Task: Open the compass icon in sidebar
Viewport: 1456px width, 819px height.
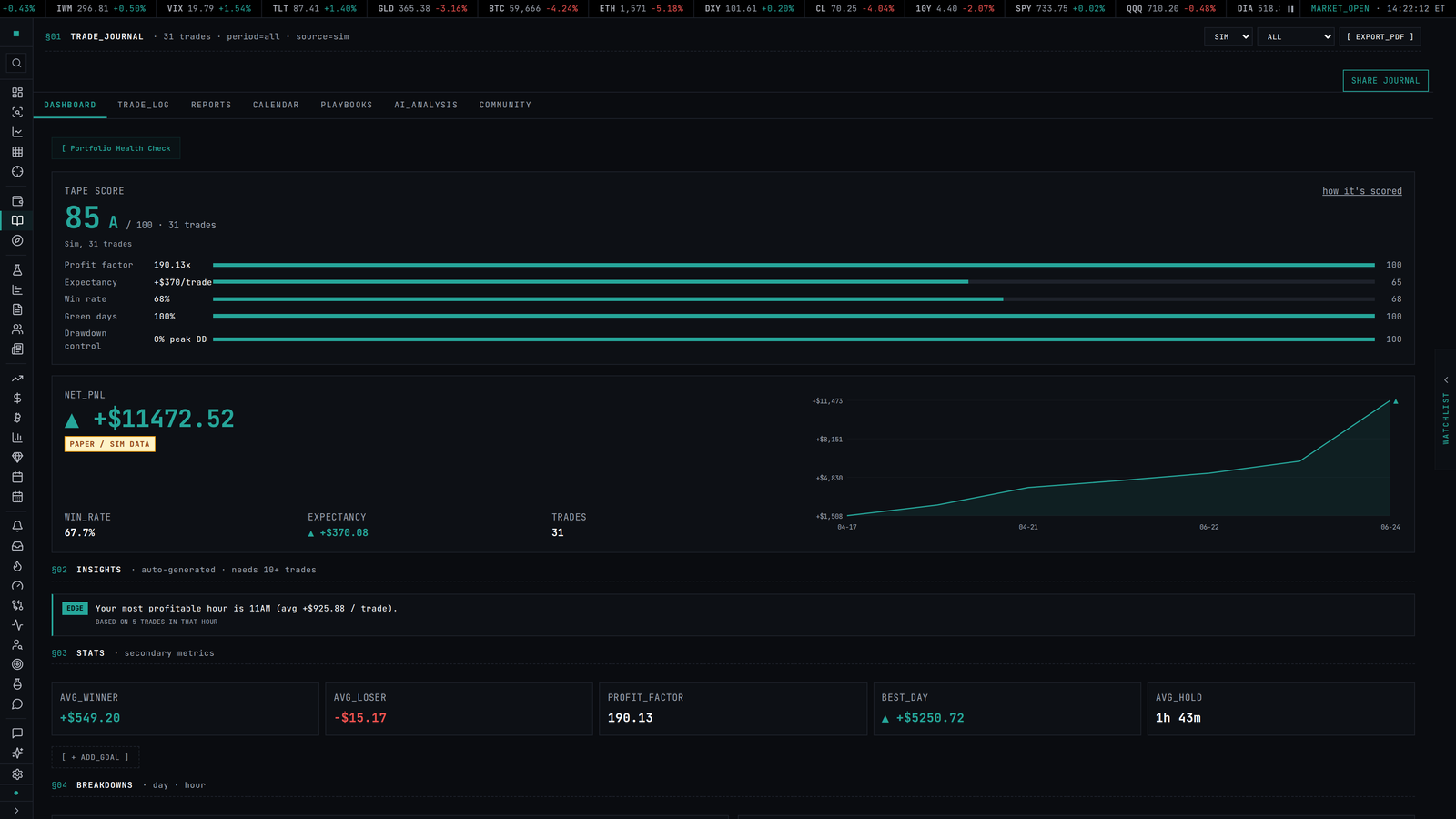Action: click(x=16, y=241)
